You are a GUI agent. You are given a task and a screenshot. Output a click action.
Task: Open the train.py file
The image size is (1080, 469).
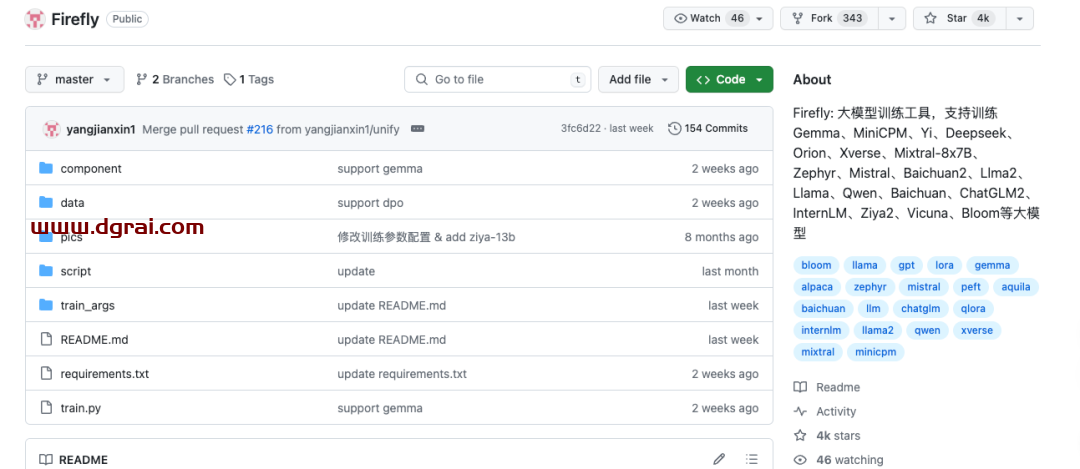coord(81,408)
